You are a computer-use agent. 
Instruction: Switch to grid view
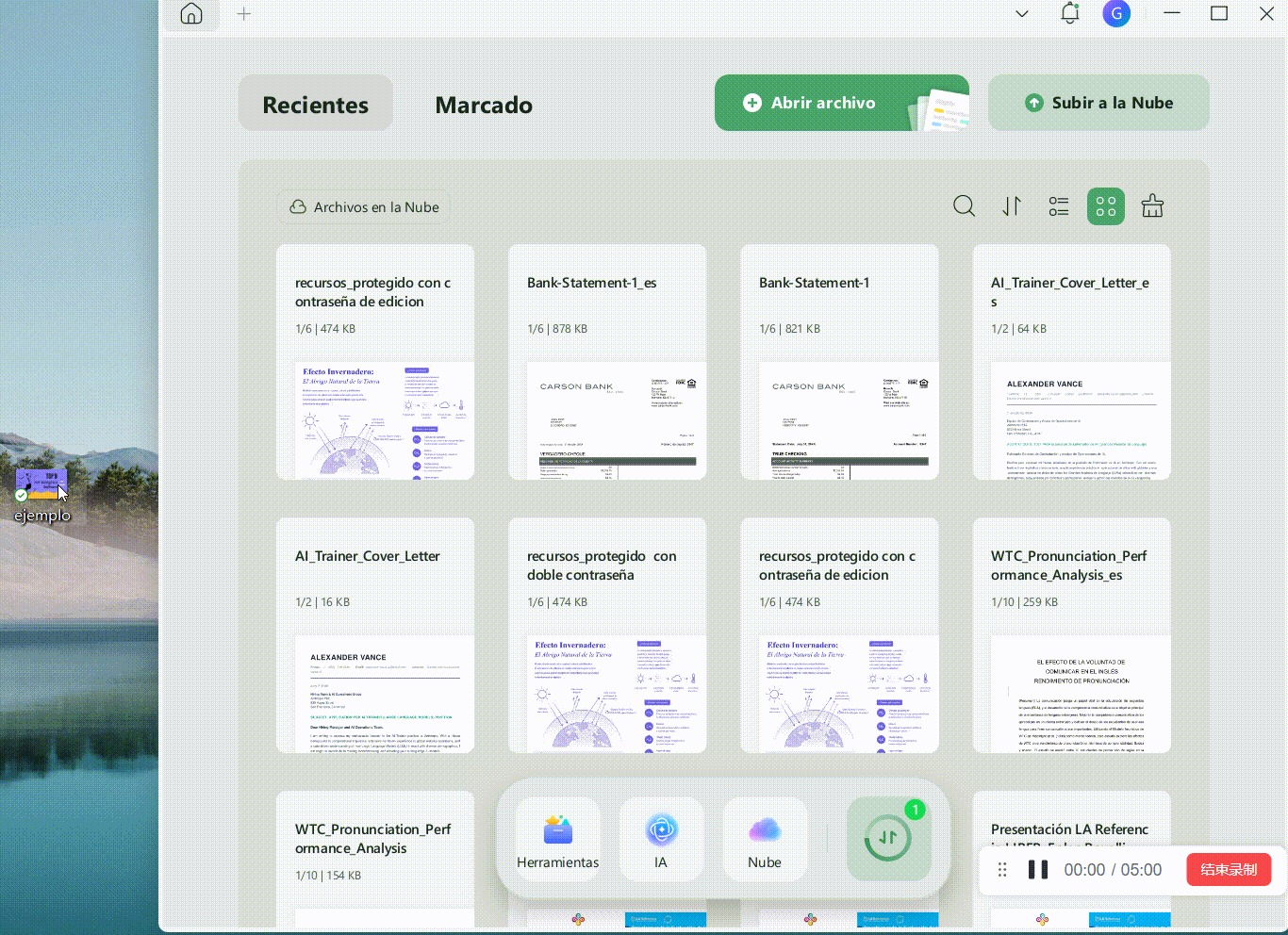click(1106, 206)
